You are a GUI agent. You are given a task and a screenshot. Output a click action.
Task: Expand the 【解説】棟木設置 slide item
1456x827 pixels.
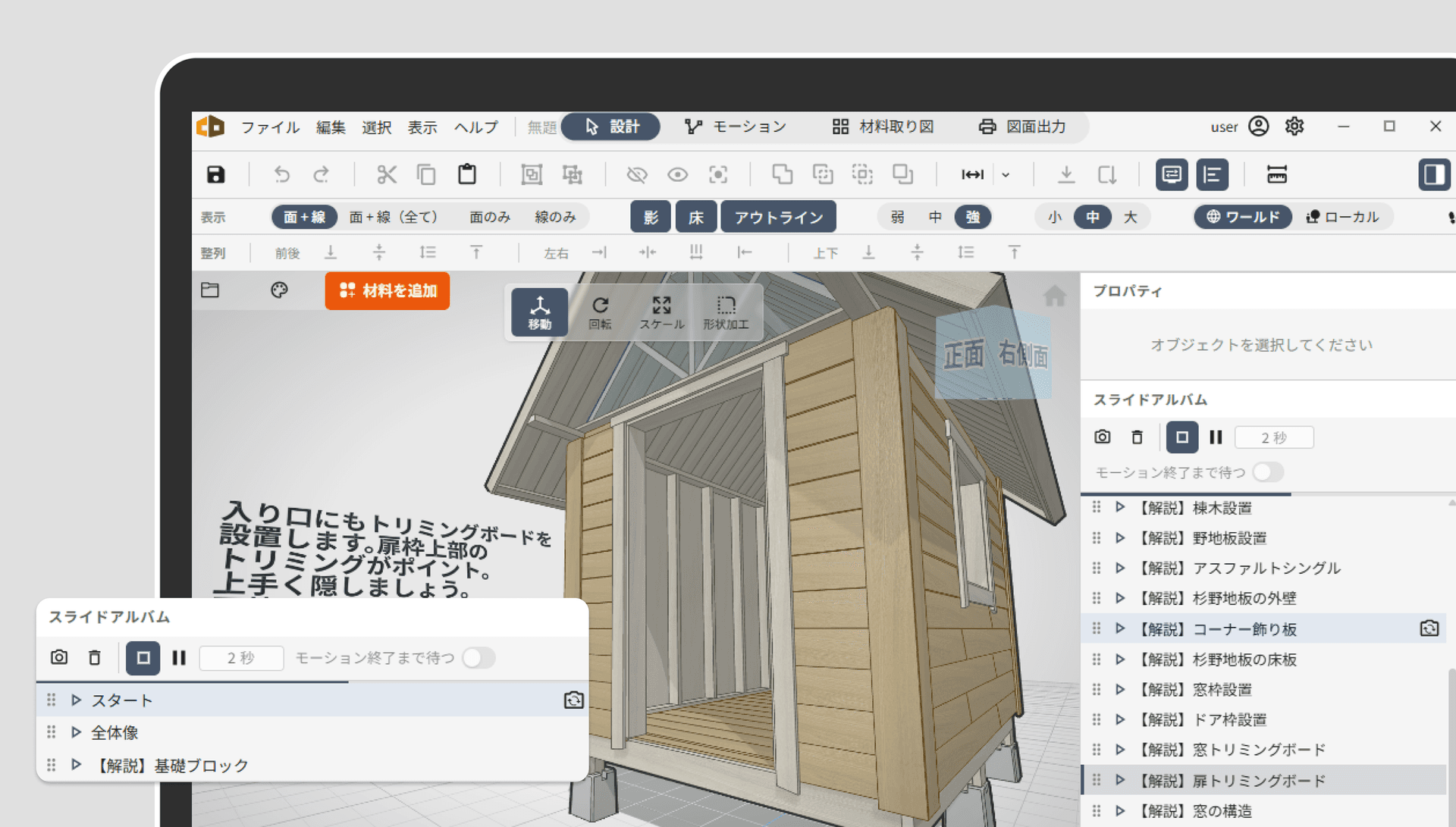pyautogui.click(x=1120, y=507)
